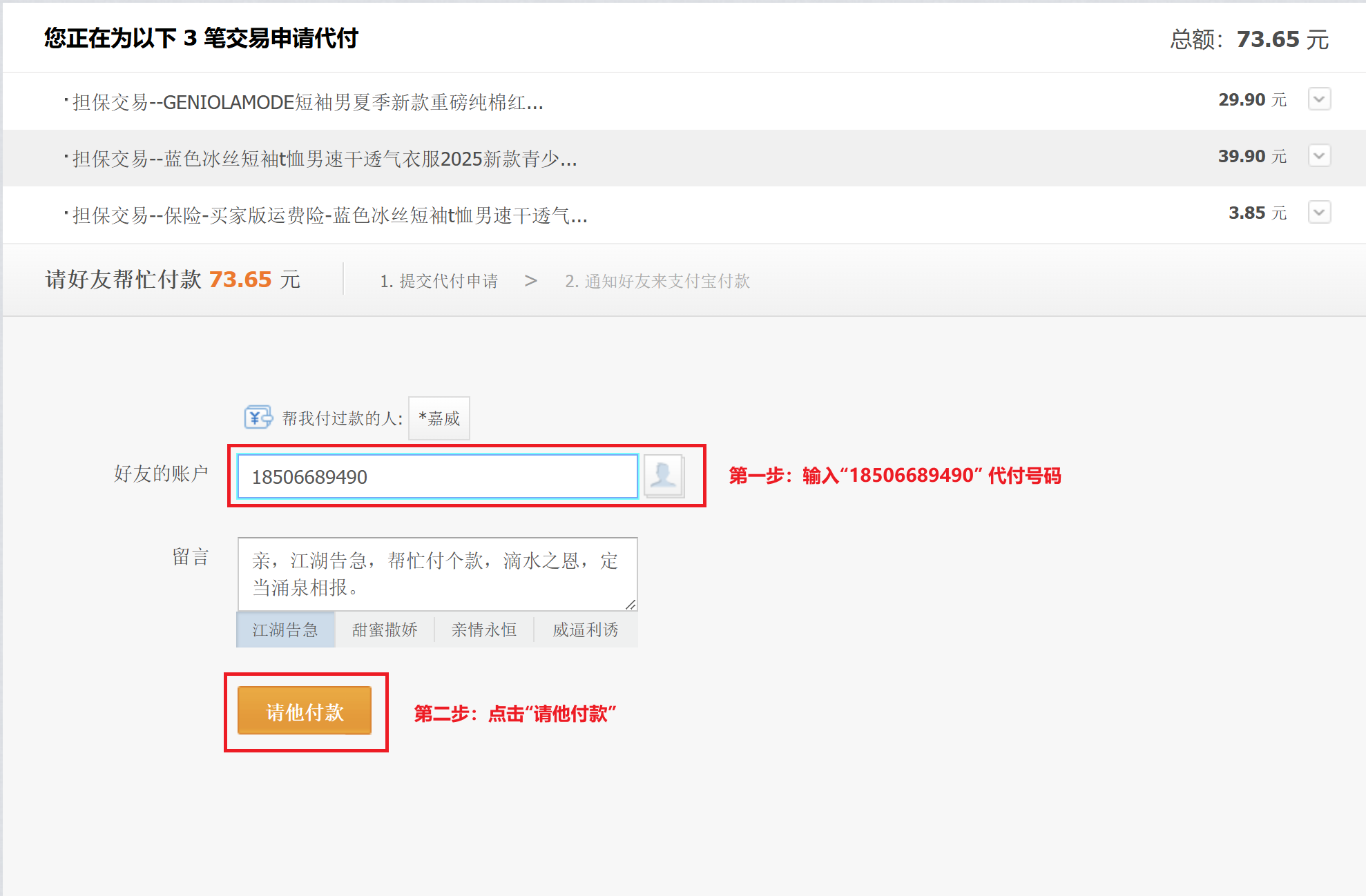Expand the 39.90 yuan transaction details

[1318, 156]
